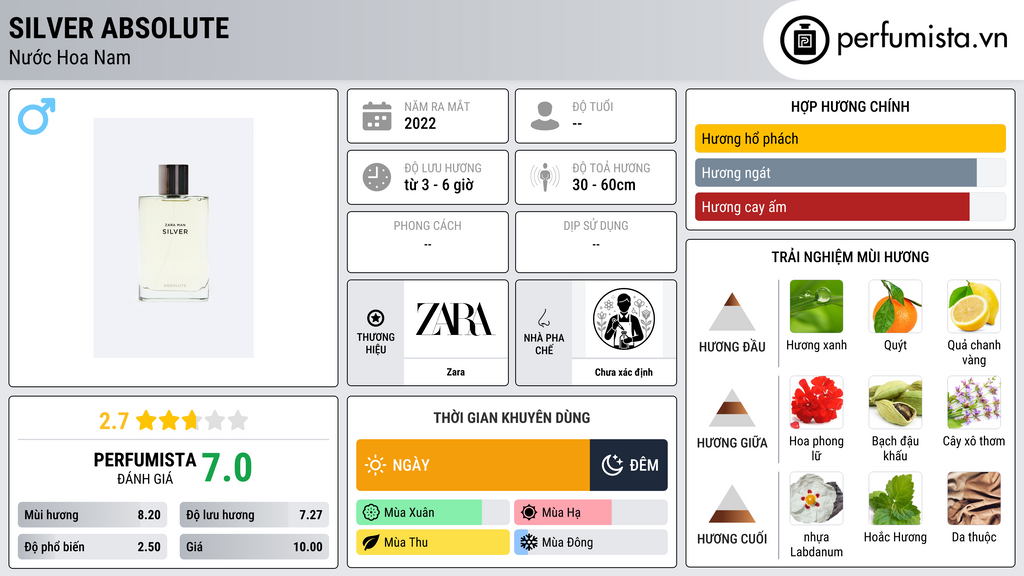The image size is (1024, 576).
Task: Click the snowflake icon for Mùa Đông
Action: click(528, 542)
